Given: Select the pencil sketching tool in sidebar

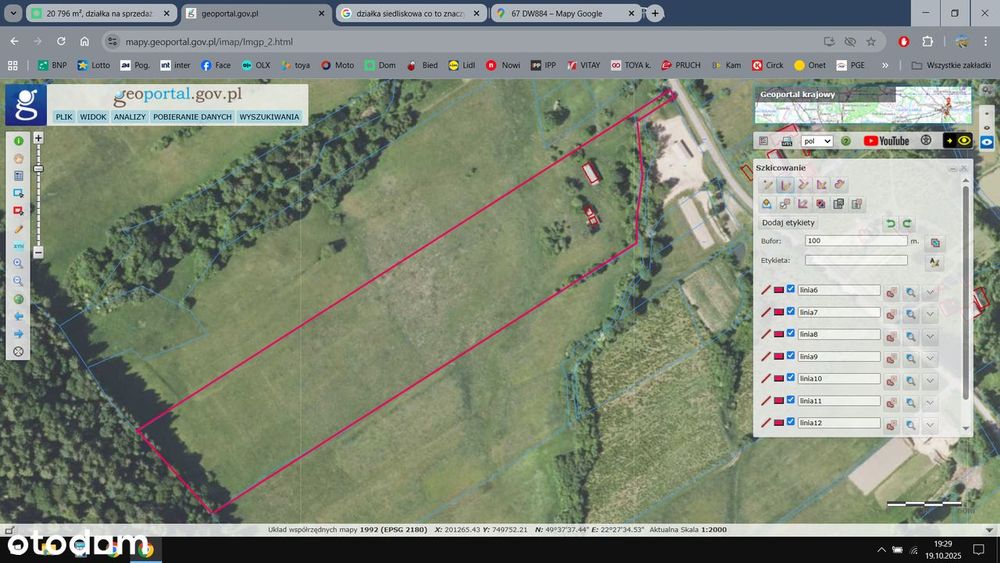Looking at the screenshot, I should pos(18,229).
